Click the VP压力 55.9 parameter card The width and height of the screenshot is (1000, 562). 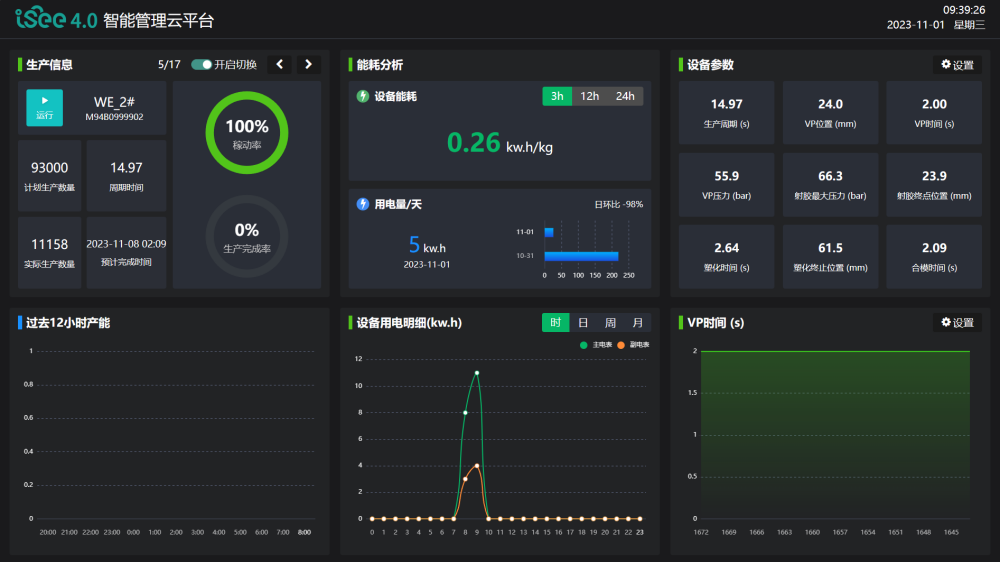pos(727,185)
